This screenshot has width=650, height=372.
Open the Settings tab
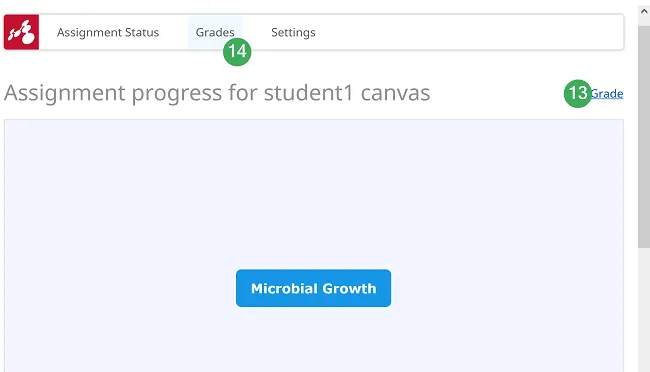point(293,32)
